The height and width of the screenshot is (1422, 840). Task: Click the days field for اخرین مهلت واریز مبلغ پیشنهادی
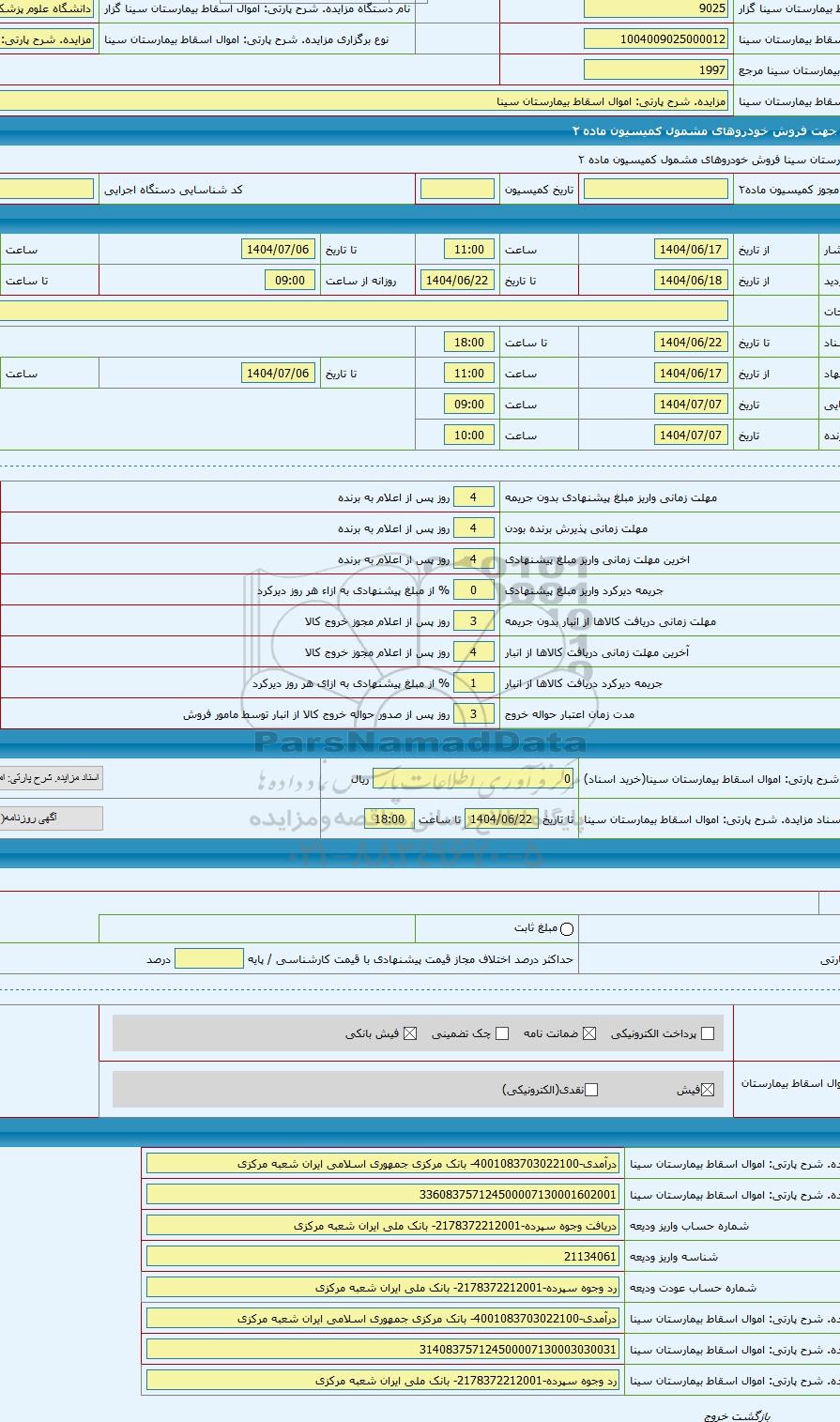474,559
